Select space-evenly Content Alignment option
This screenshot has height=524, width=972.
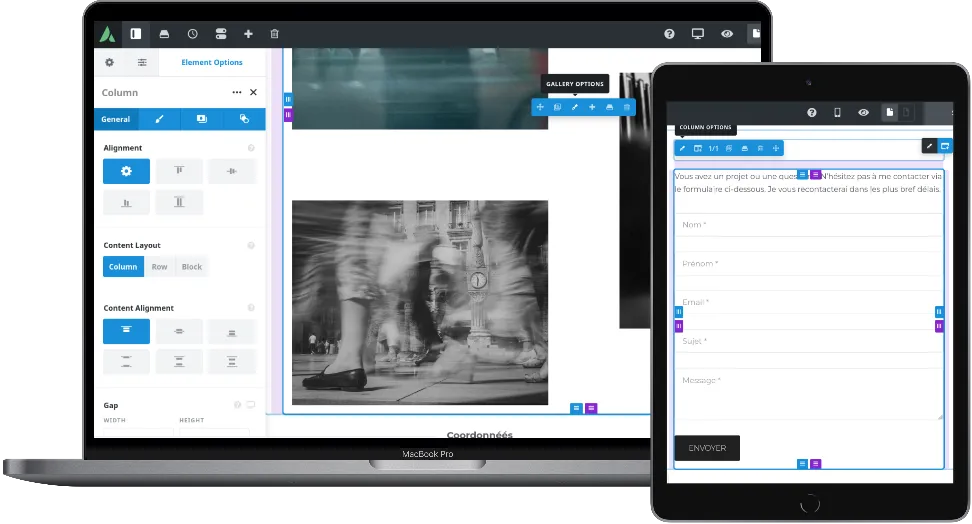pos(232,362)
